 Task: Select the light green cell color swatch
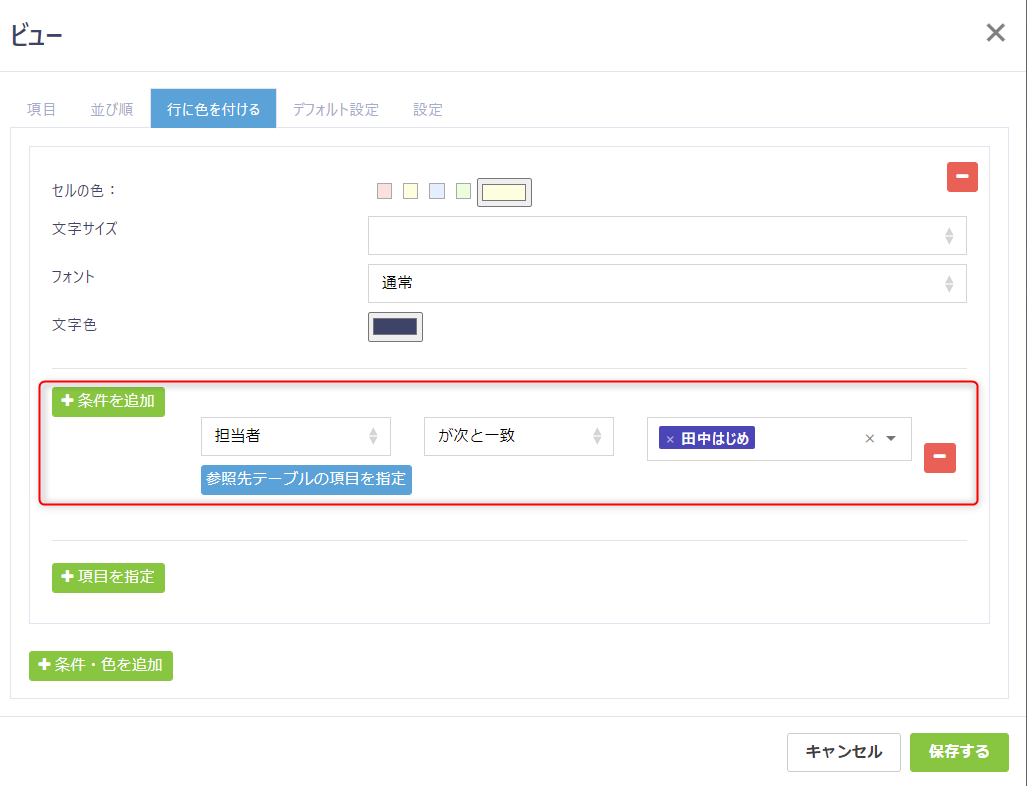(x=463, y=191)
